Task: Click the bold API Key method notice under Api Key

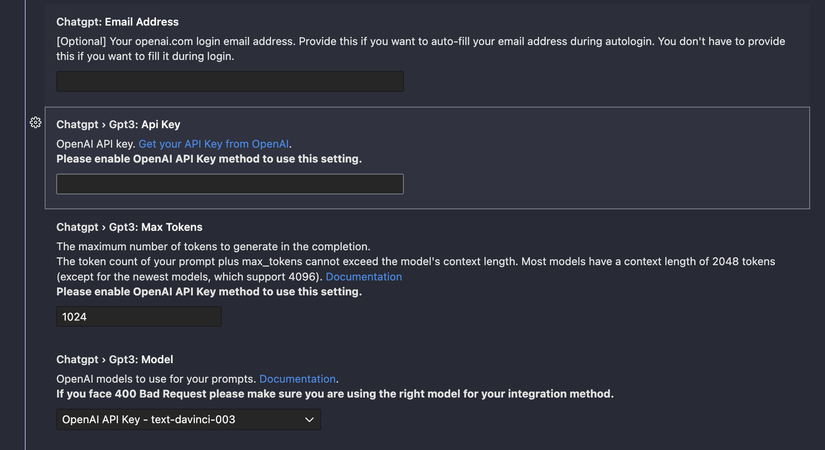Action: [x=209, y=159]
